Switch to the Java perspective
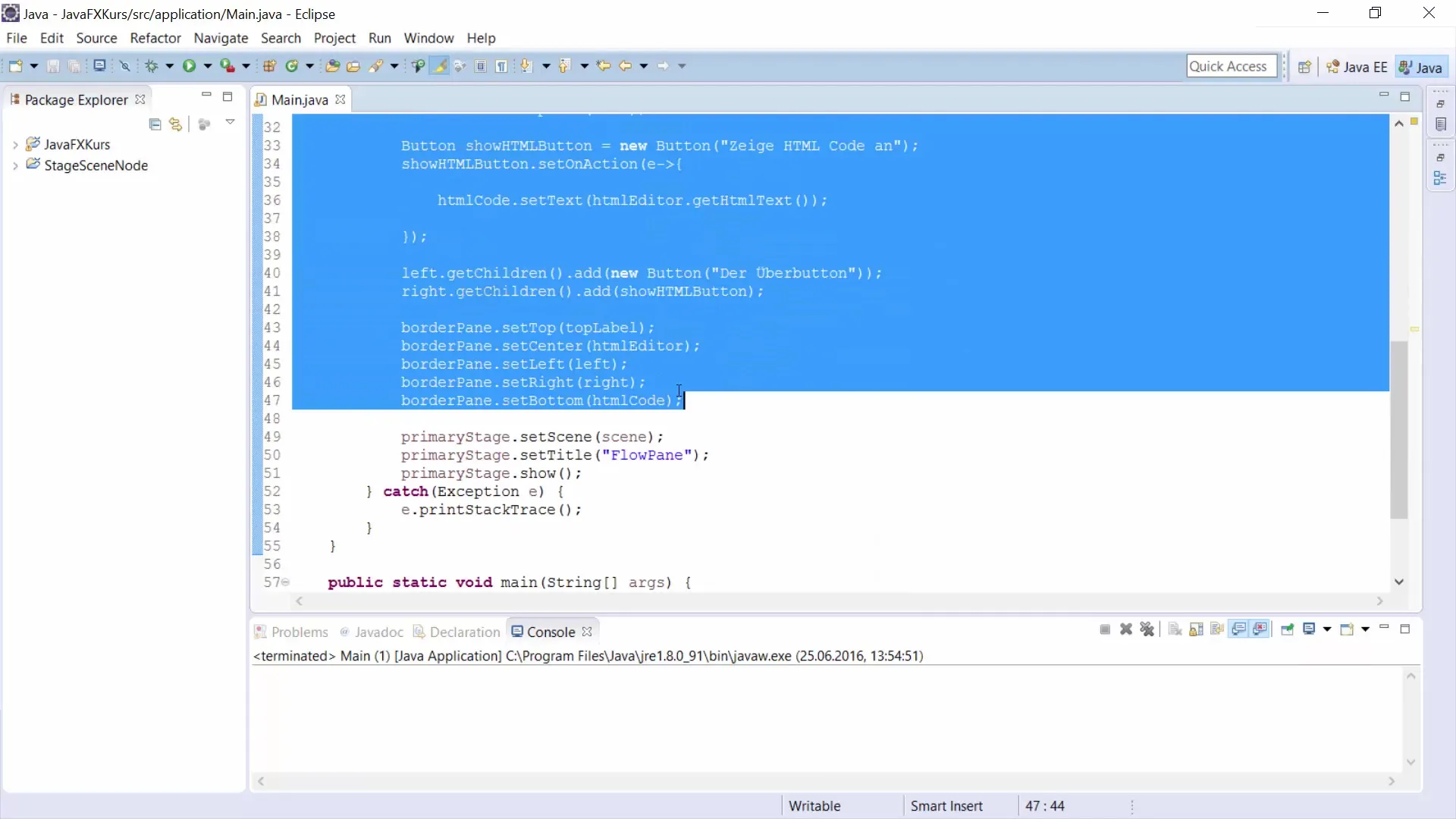Screen dimensions: 1456x819 click(x=1421, y=67)
